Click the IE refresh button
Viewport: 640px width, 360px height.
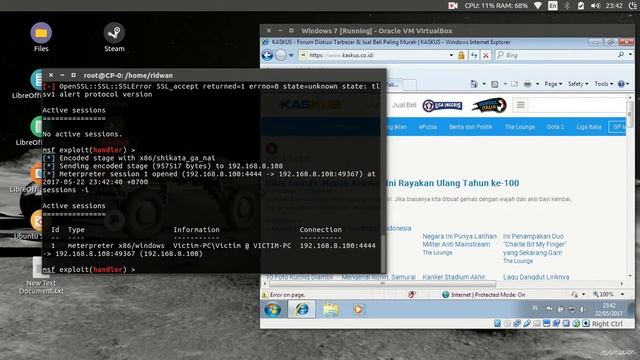[x=474, y=55]
